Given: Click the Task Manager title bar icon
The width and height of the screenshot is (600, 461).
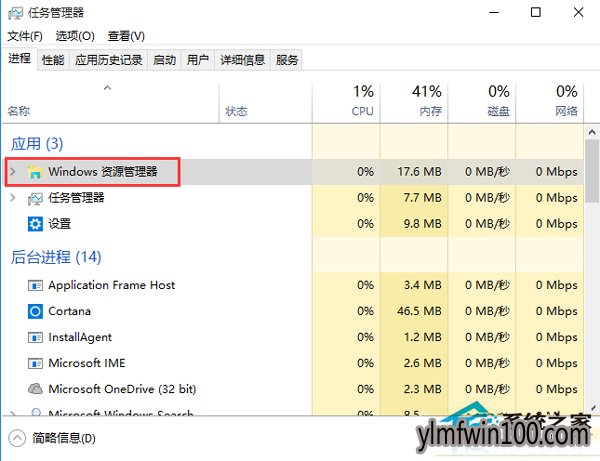Looking at the screenshot, I should pyautogui.click(x=15, y=13).
